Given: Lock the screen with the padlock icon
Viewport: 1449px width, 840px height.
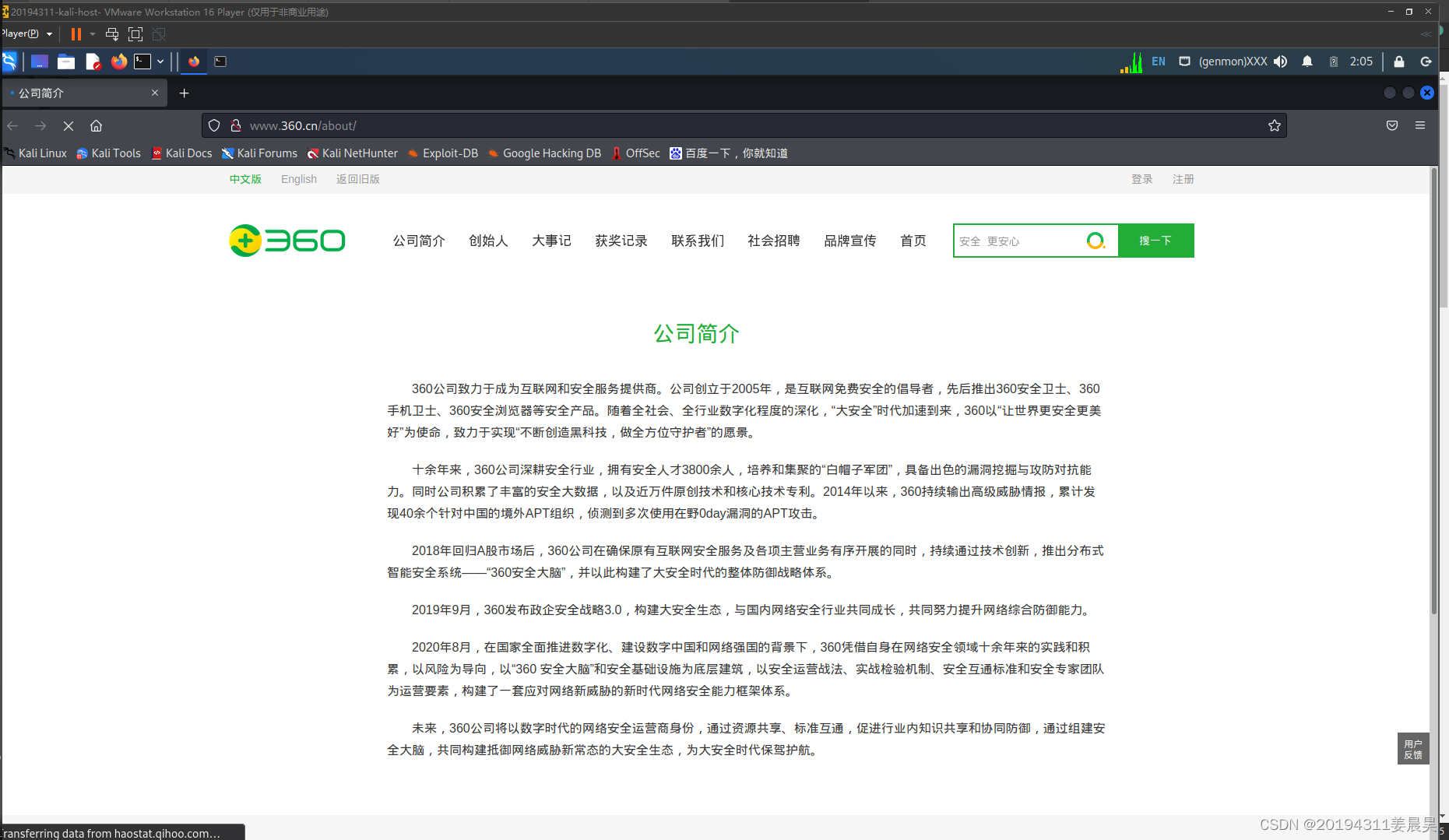Looking at the screenshot, I should click(1399, 62).
